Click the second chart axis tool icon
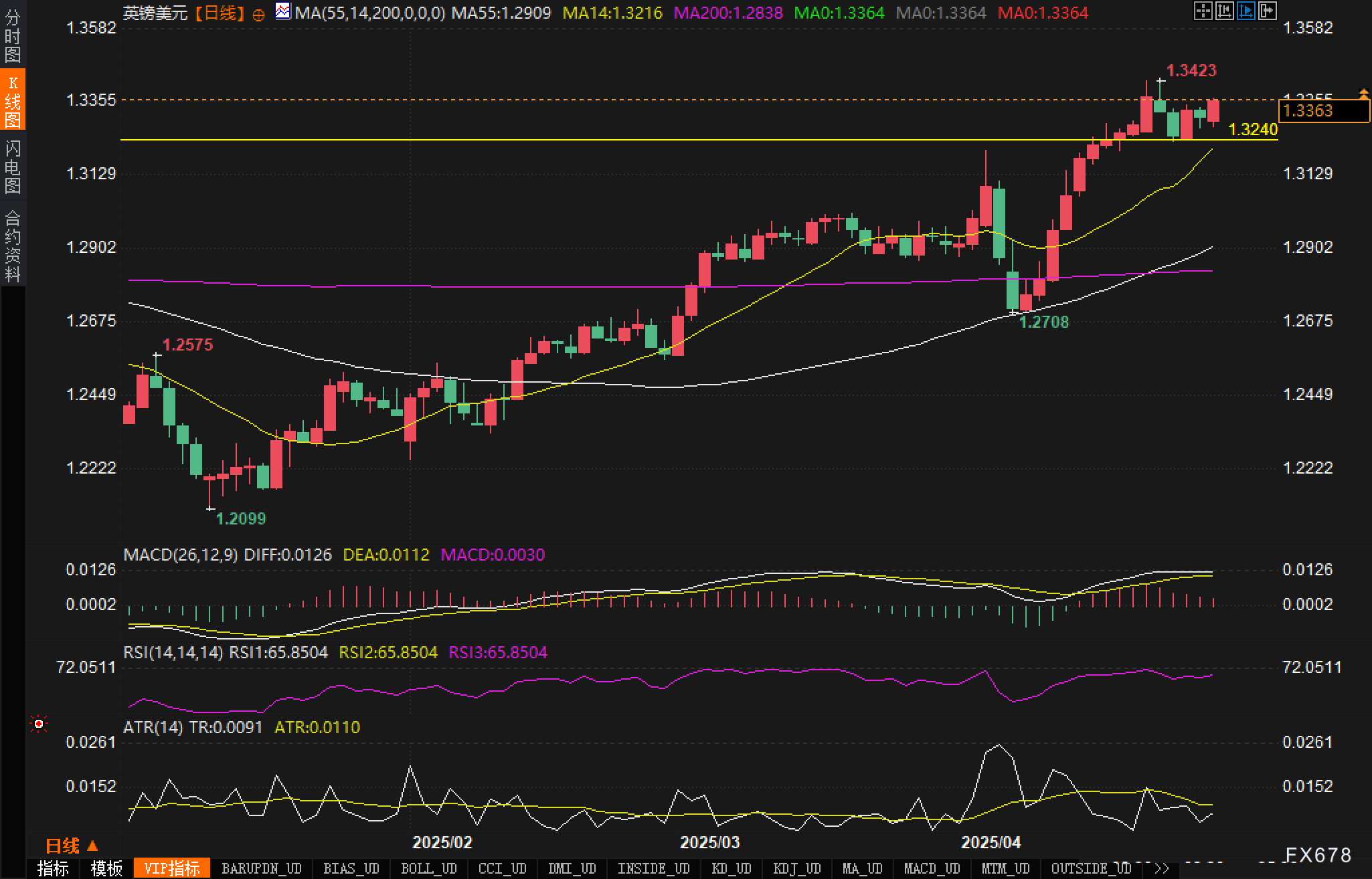This screenshot has height=879, width=1372. tap(1224, 11)
